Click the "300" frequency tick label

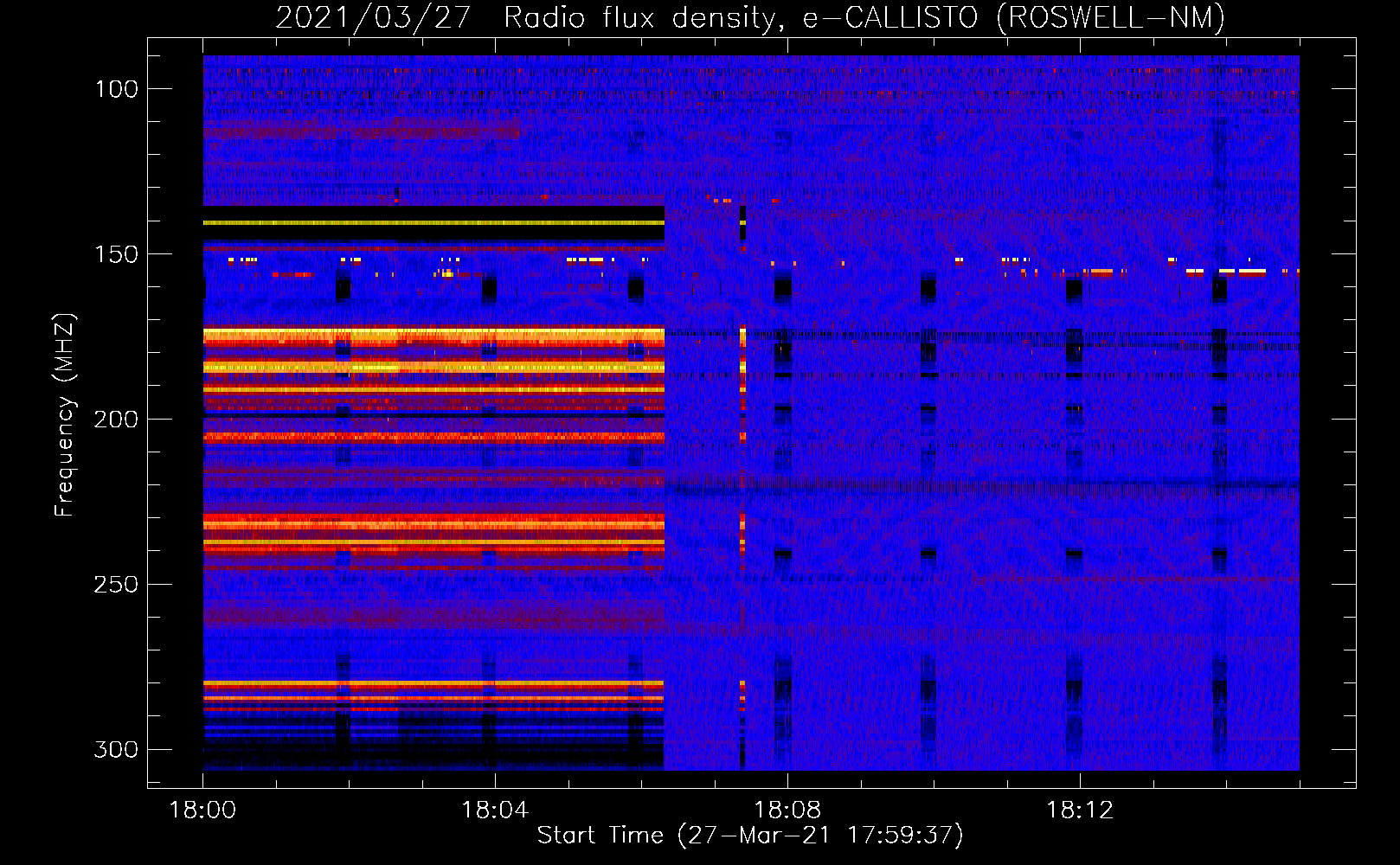tap(116, 749)
